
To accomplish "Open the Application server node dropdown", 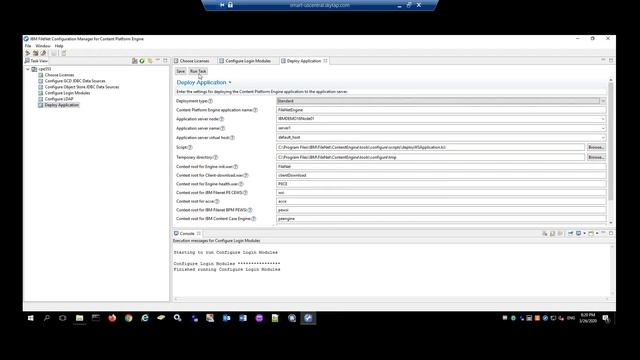I will pyautogui.click(x=603, y=119).
